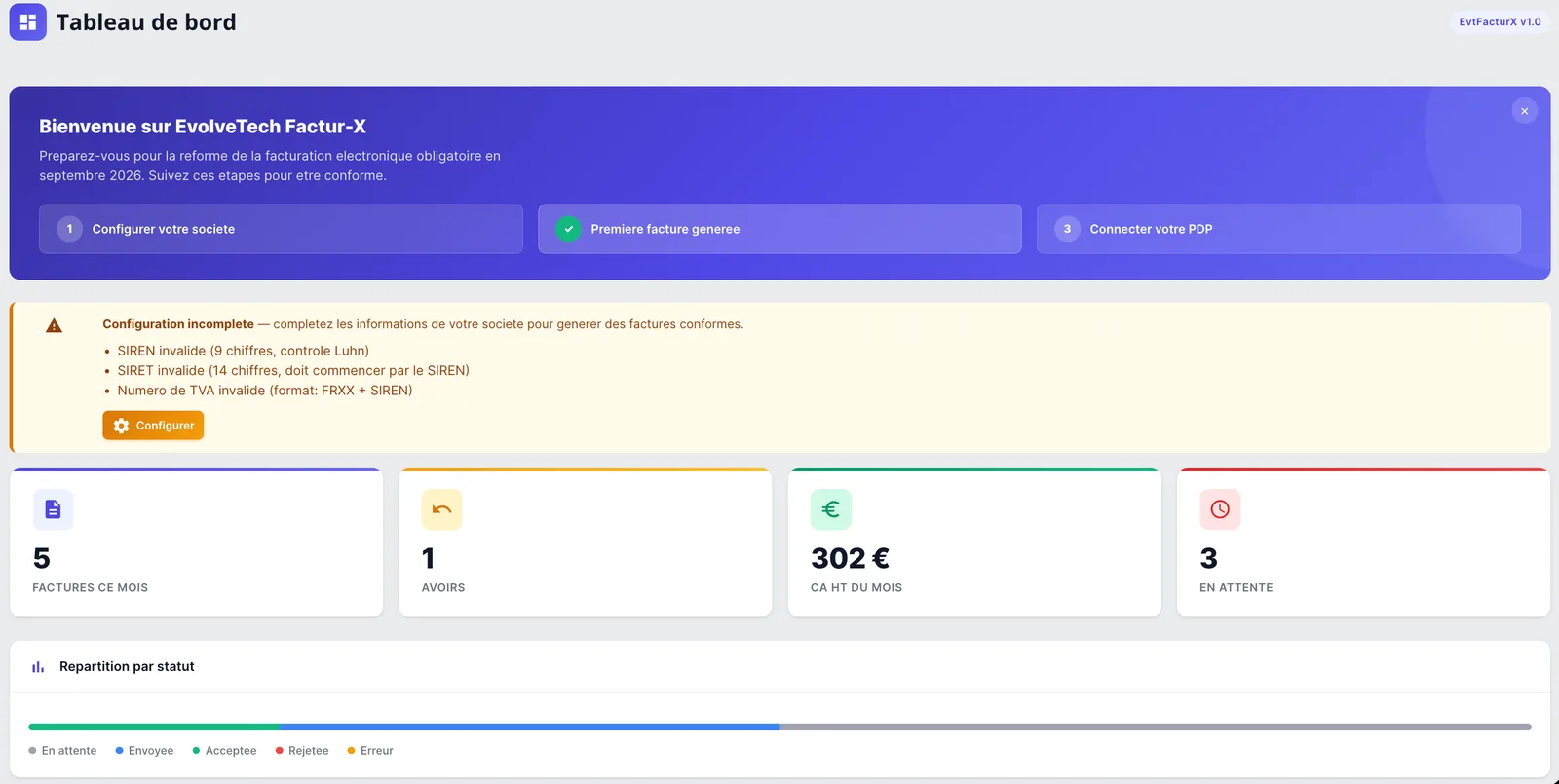Open the Premiere facture generee step
1559x784 pixels.
pyautogui.click(x=779, y=229)
